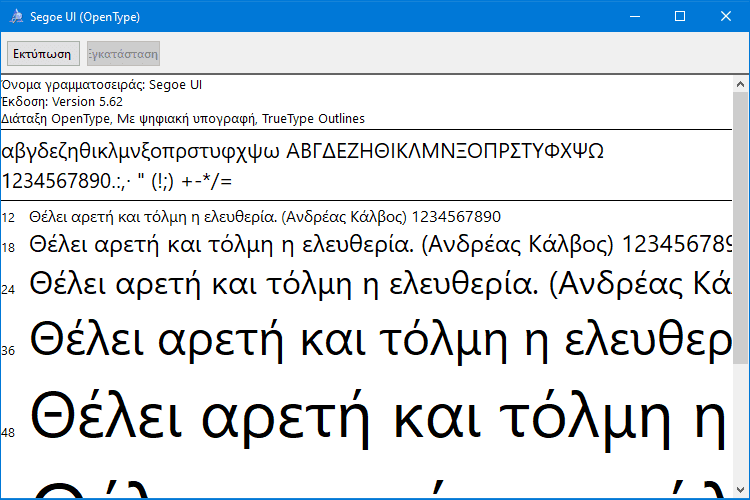This screenshot has width=750, height=500.
Task: Click the 'Segoe UI (OpenType)' window title
Action: (x=85, y=17)
